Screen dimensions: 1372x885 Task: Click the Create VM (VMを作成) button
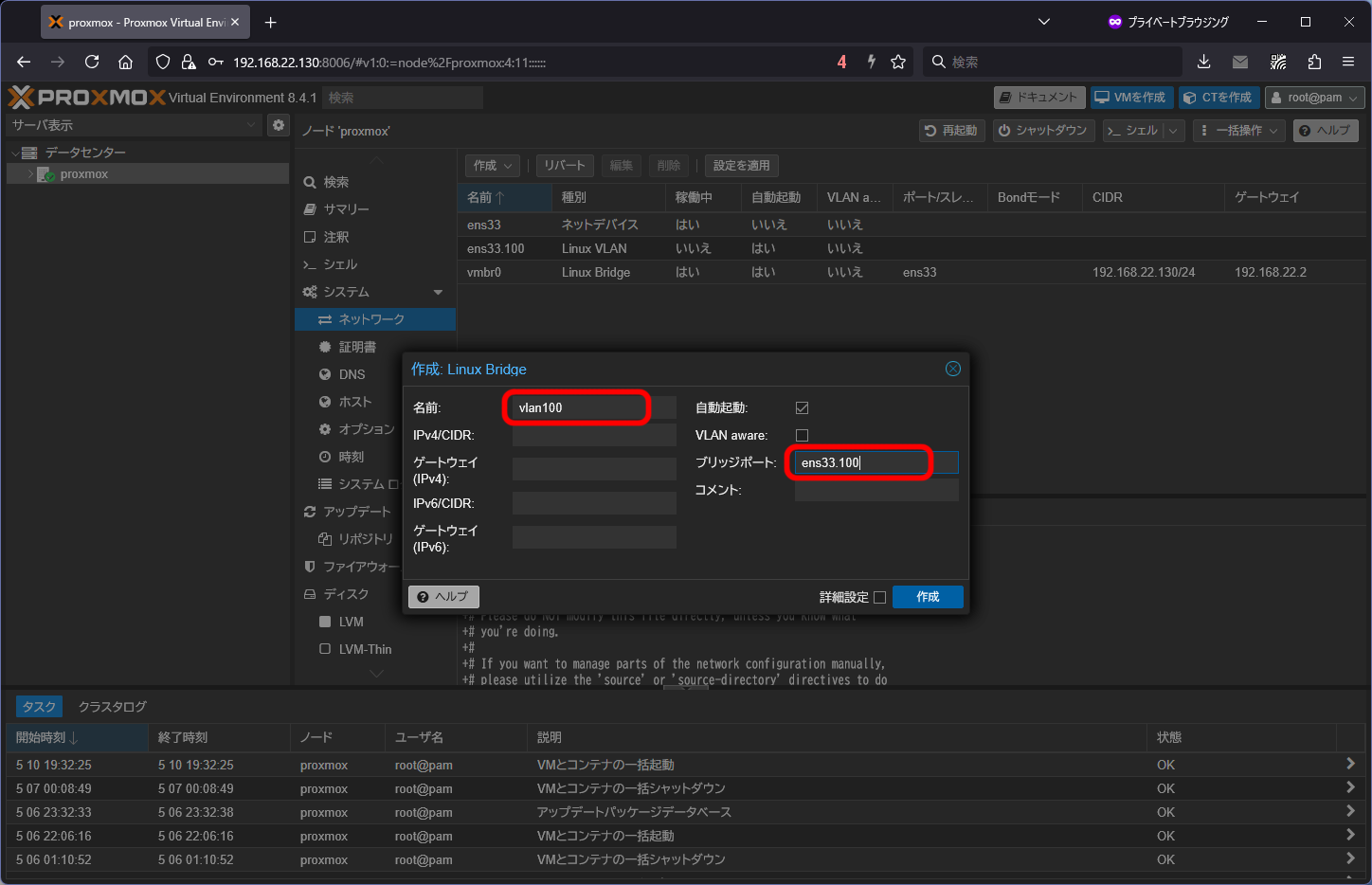(1131, 98)
